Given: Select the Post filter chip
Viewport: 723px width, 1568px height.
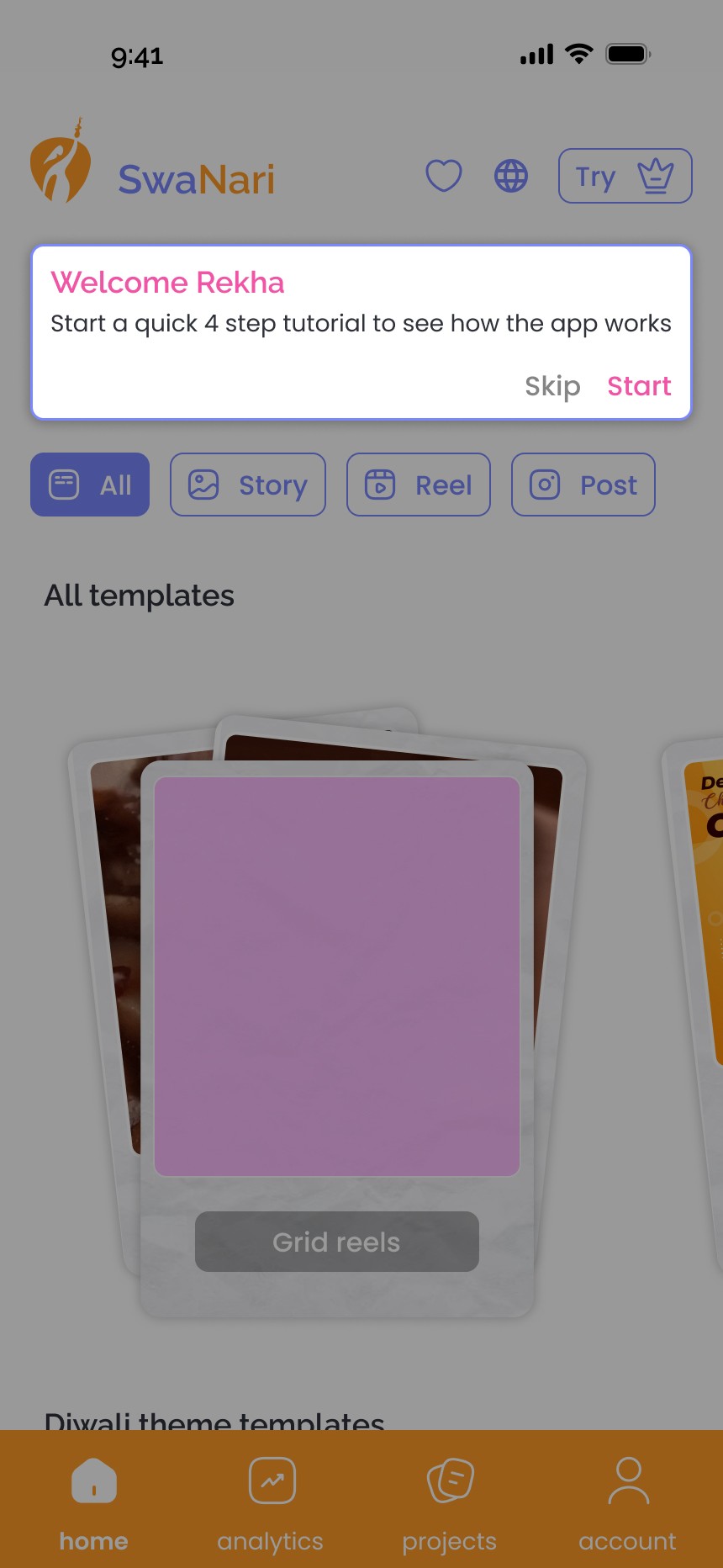Looking at the screenshot, I should tap(583, 485).
